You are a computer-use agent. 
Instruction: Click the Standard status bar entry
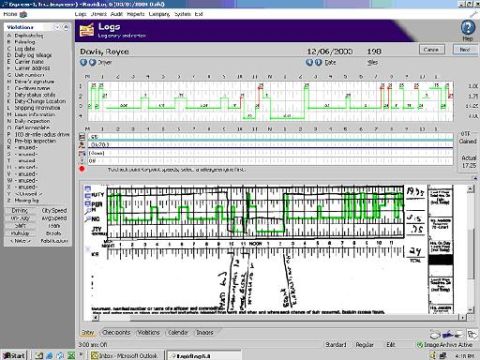pyautogui.click(x=336, y=345)
